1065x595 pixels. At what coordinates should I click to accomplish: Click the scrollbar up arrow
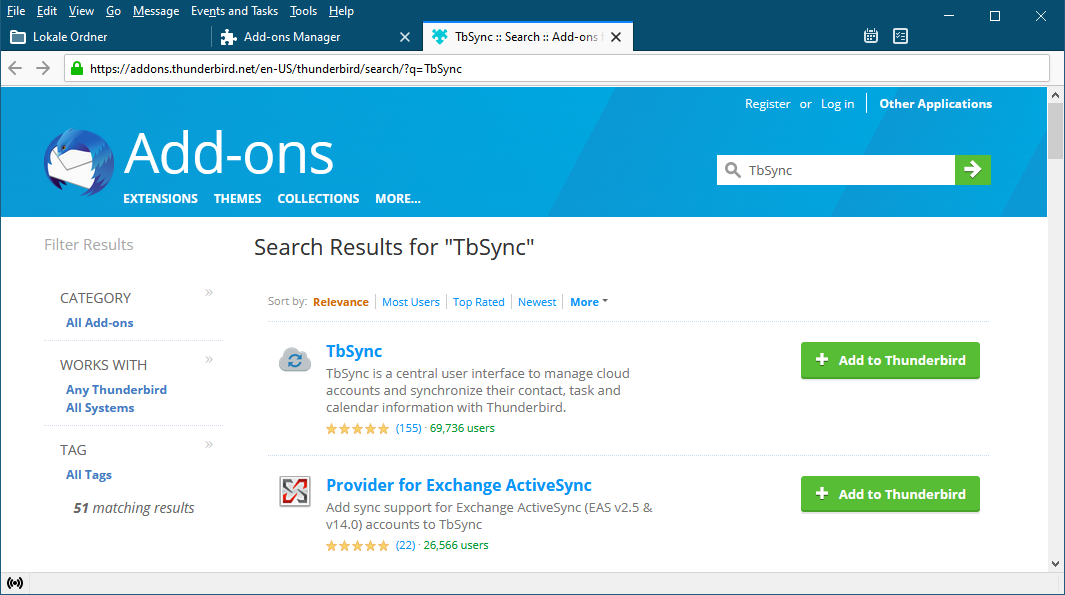coord(1055,95)
